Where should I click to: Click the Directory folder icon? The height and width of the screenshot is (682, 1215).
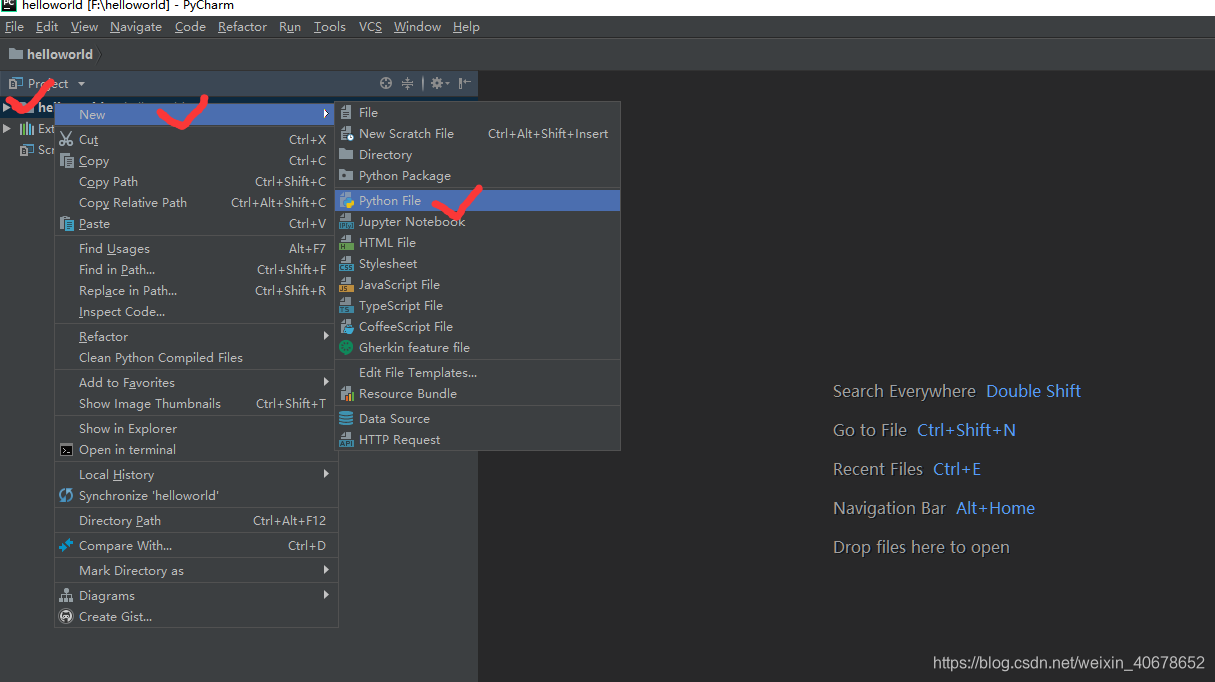click(x=346, y=155)
